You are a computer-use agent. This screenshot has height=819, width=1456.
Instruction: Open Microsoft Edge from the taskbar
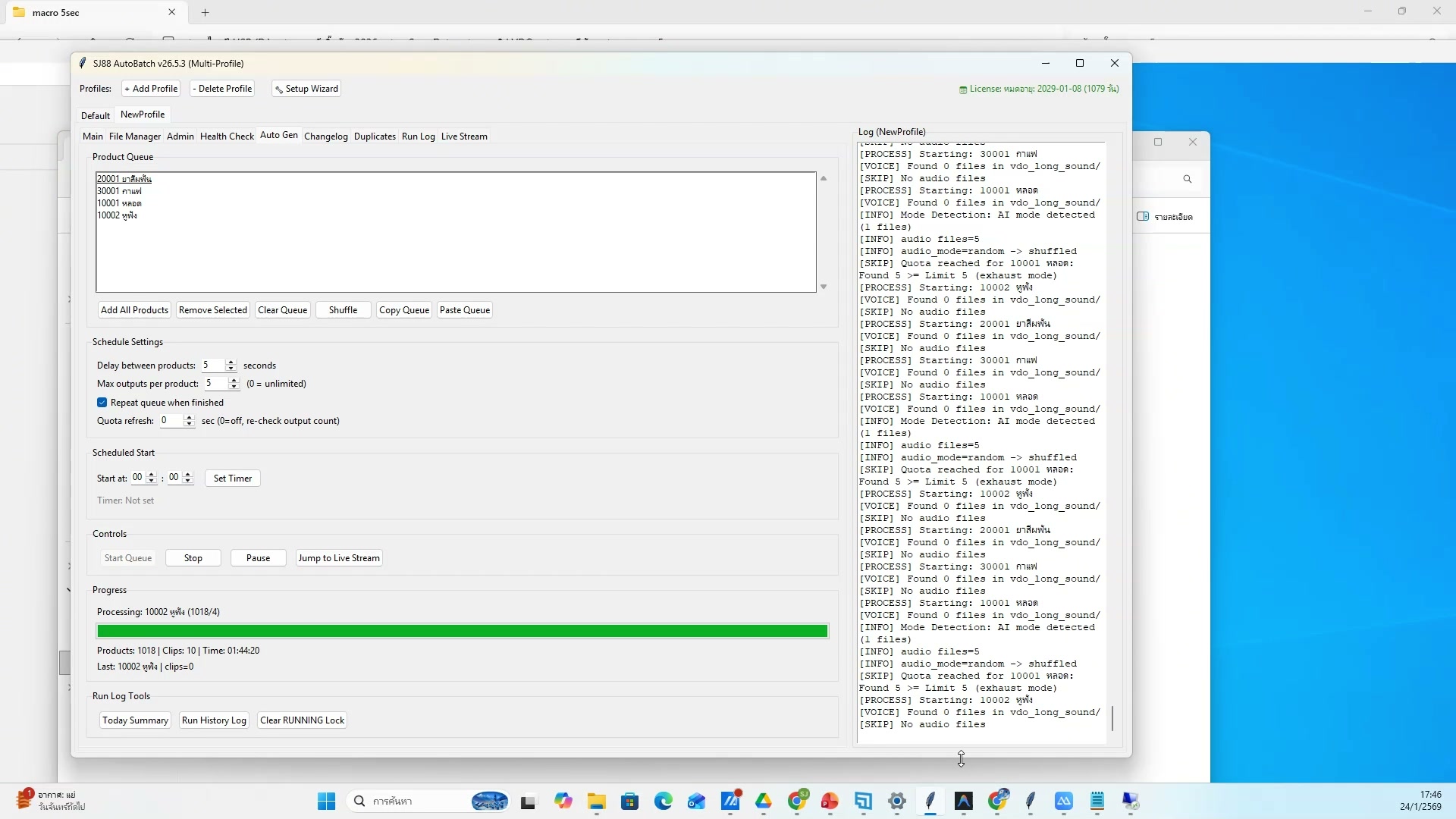coord(664,802)
